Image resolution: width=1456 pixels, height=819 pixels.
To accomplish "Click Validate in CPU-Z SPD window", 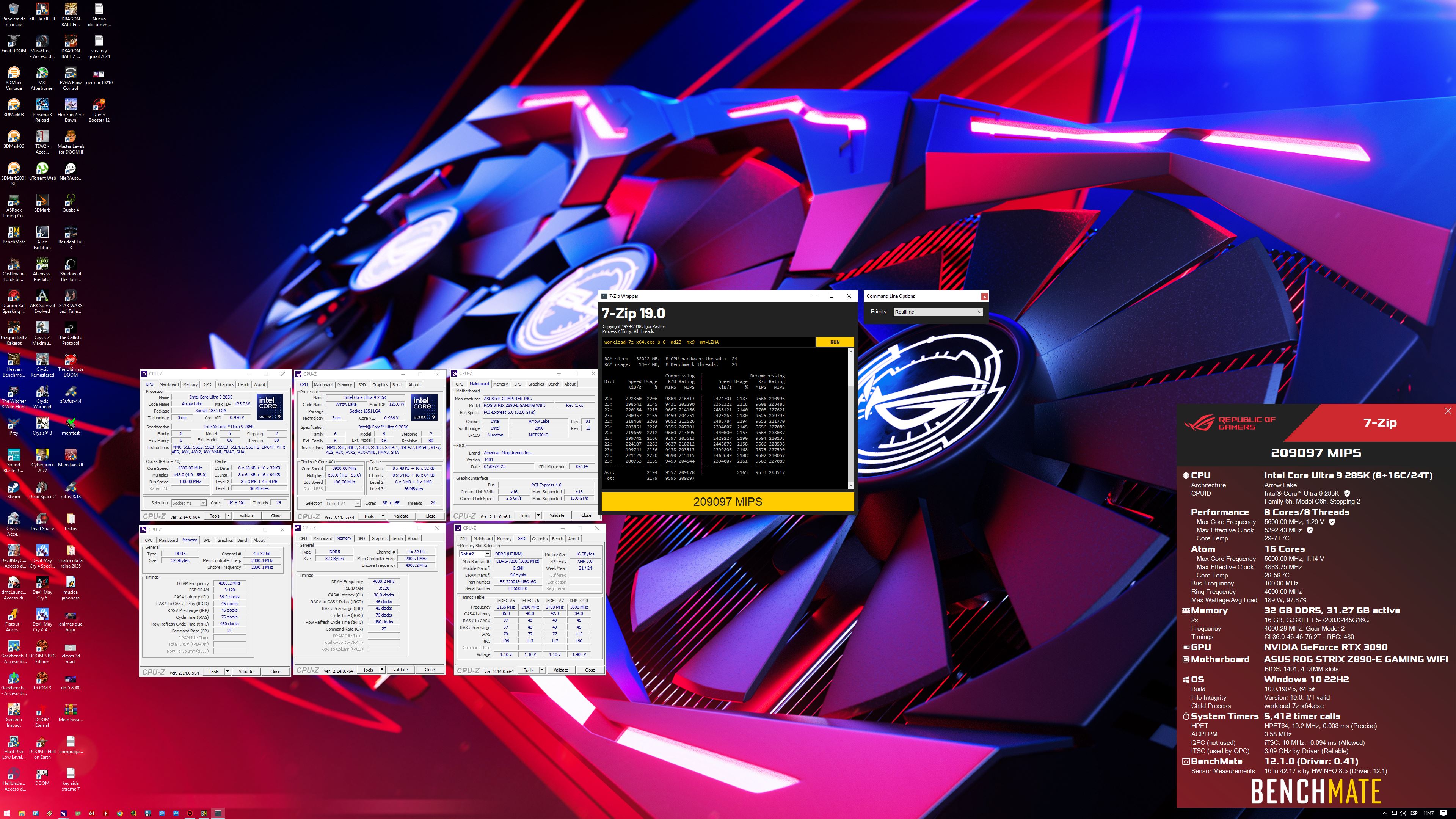I will coord(561,670).
